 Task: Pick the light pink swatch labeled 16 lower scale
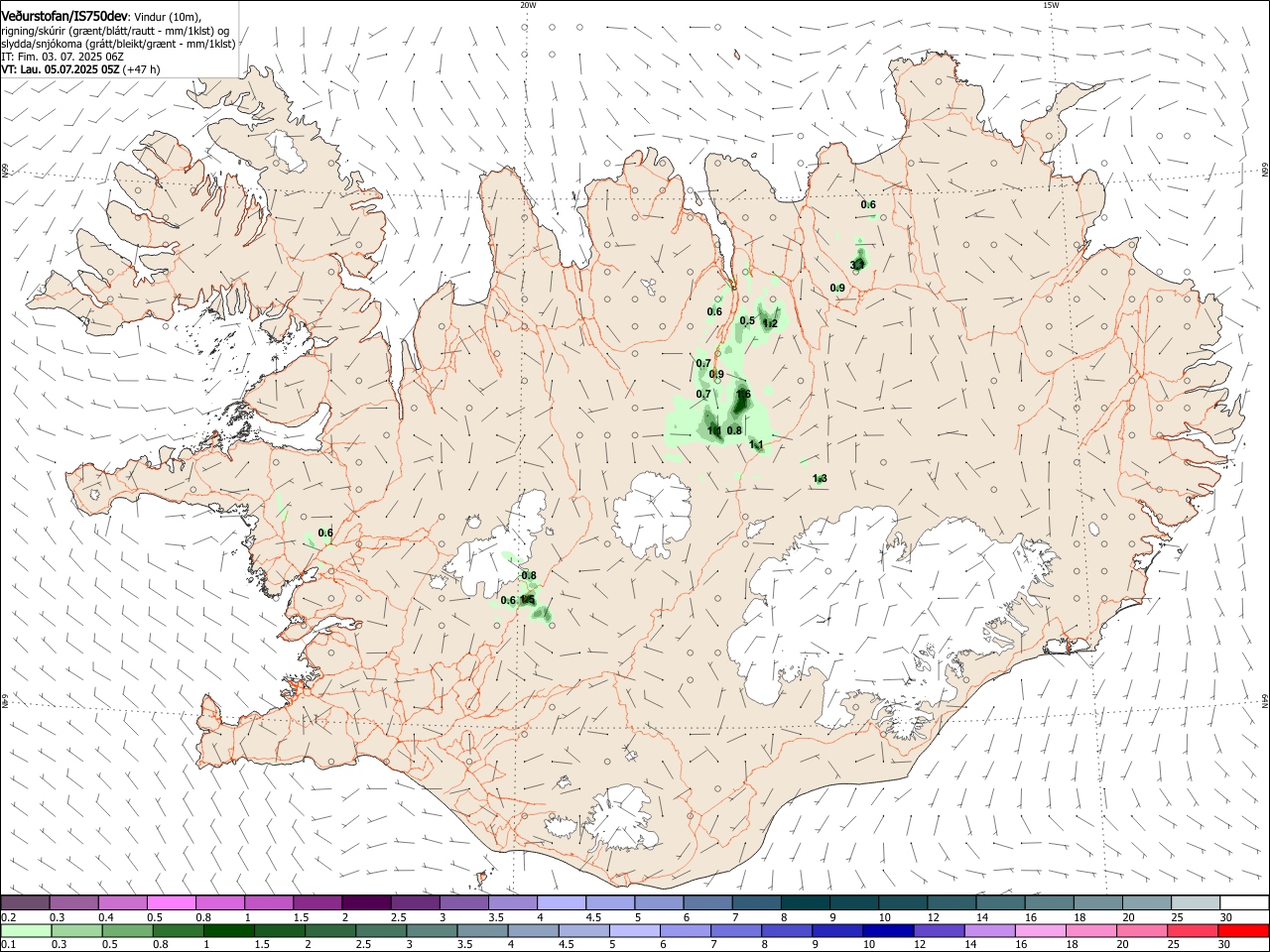[1039, 930]
